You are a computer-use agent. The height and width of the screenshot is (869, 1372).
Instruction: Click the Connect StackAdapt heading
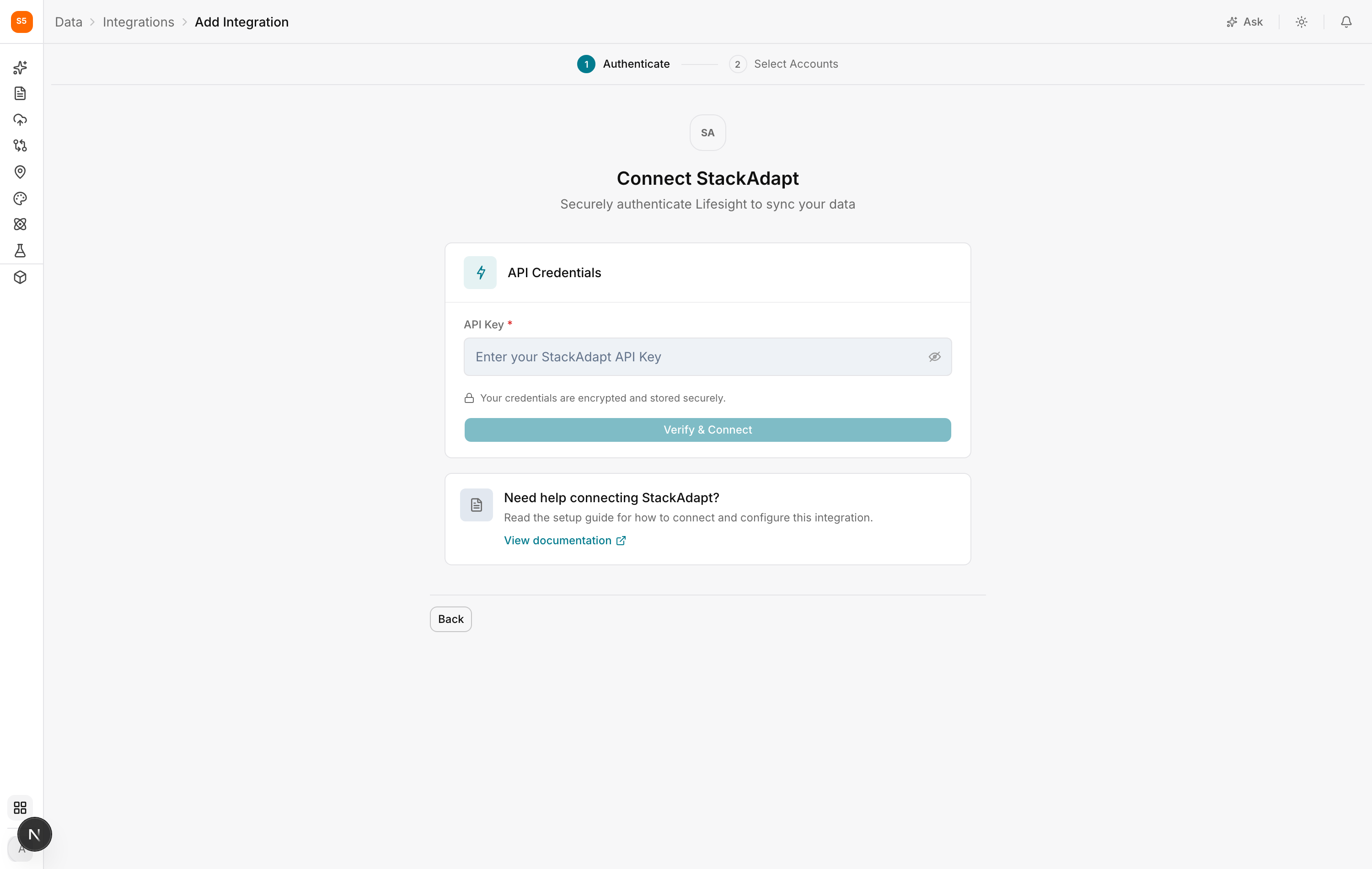point(707,178)
